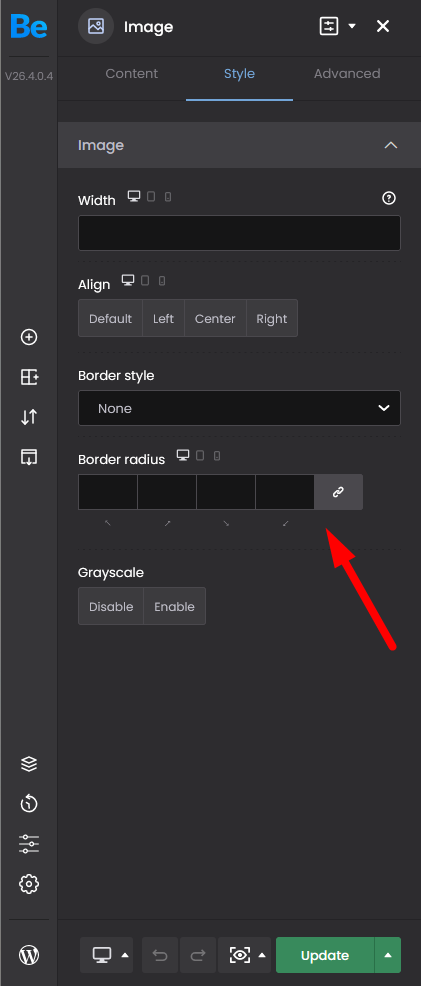Open the Border style dropdown

[239, 408]
